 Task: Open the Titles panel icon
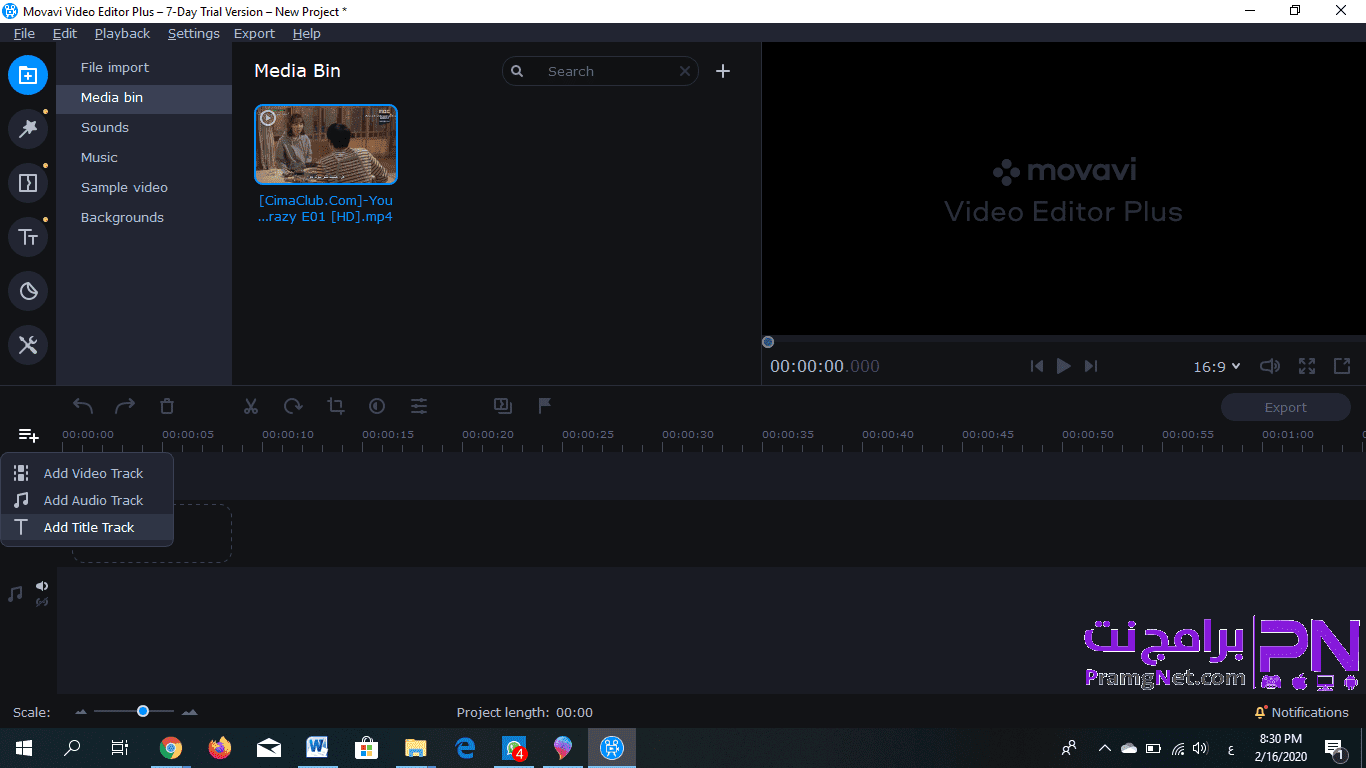click(28, 237)
